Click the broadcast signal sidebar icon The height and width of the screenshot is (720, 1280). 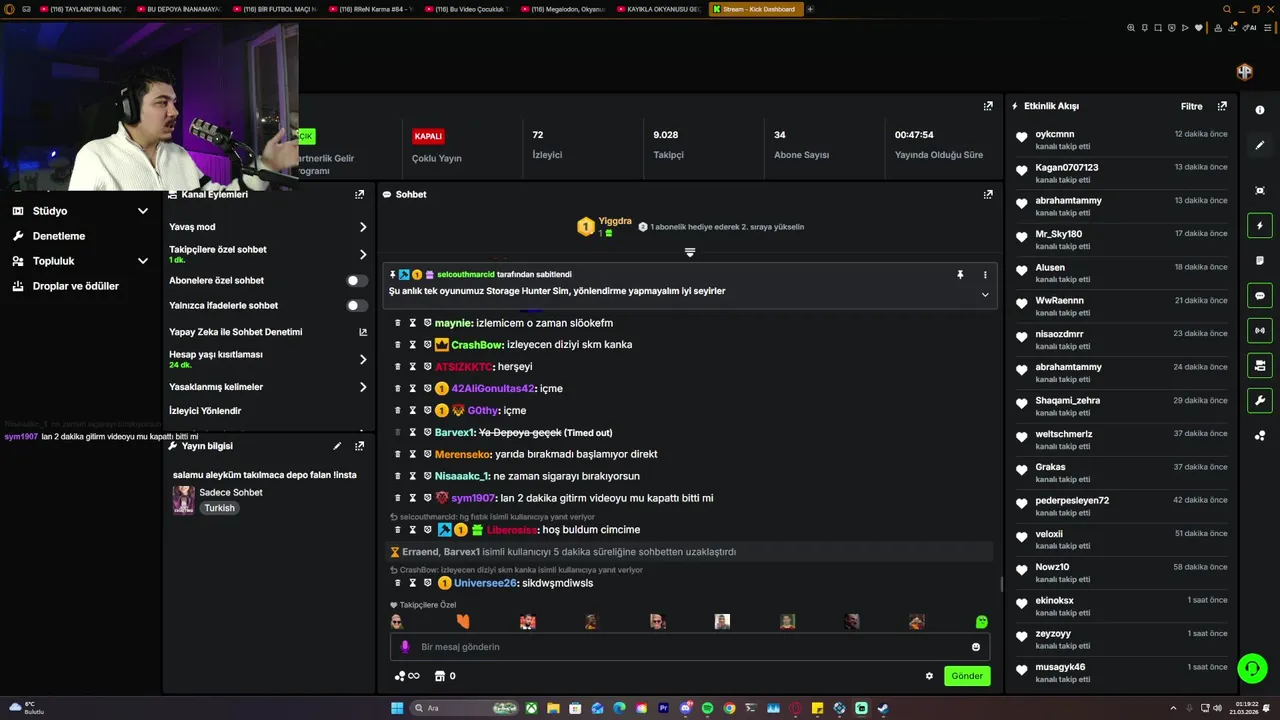coord(1260,330)
